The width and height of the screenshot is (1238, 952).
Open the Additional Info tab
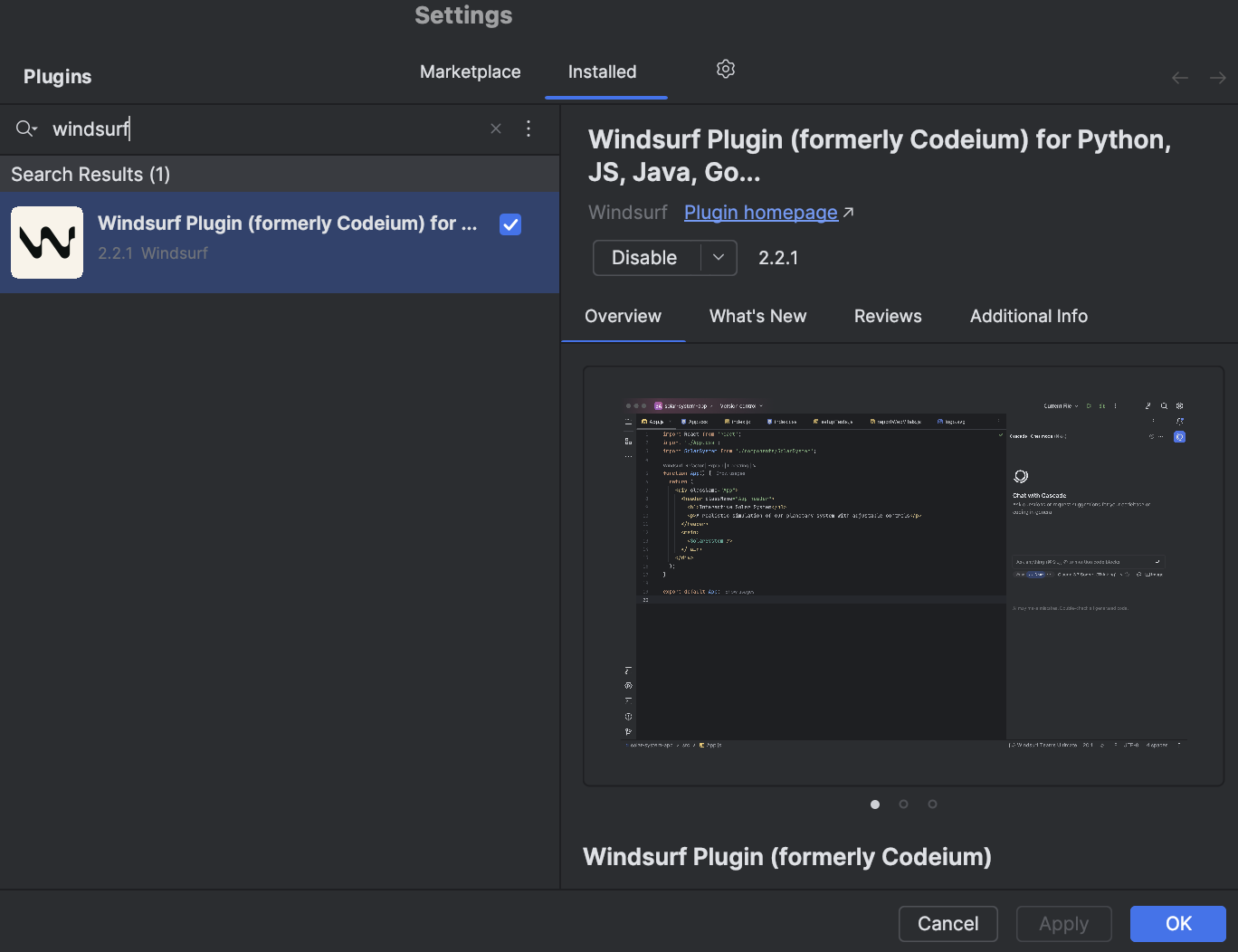point(1029,317)
